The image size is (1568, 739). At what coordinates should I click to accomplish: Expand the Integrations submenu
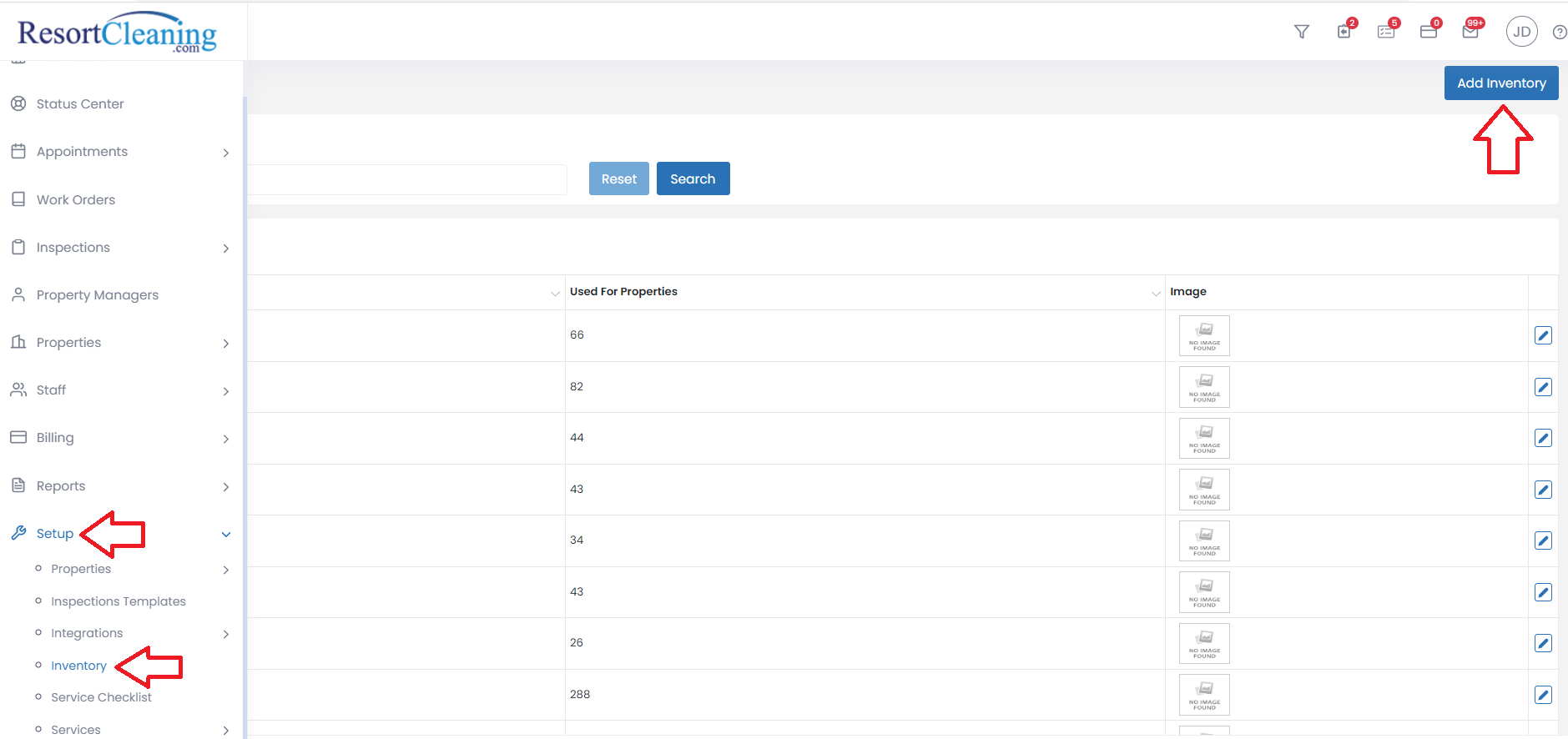(226, 634)
